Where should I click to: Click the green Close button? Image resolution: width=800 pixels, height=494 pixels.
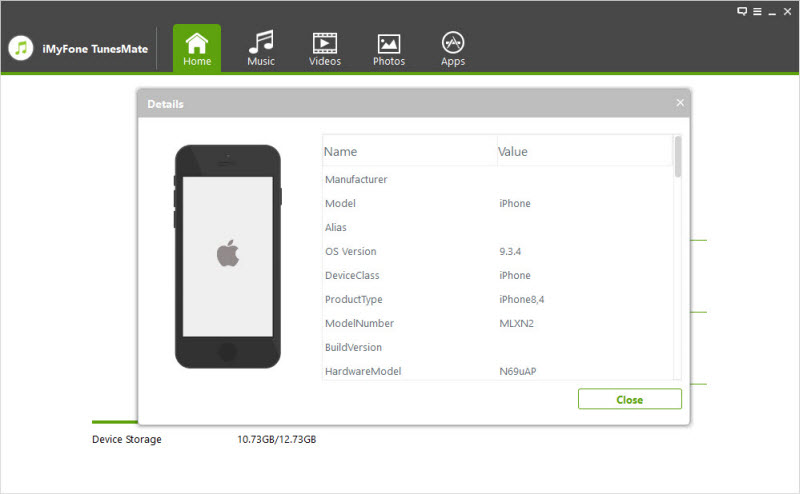coord(630,399)
